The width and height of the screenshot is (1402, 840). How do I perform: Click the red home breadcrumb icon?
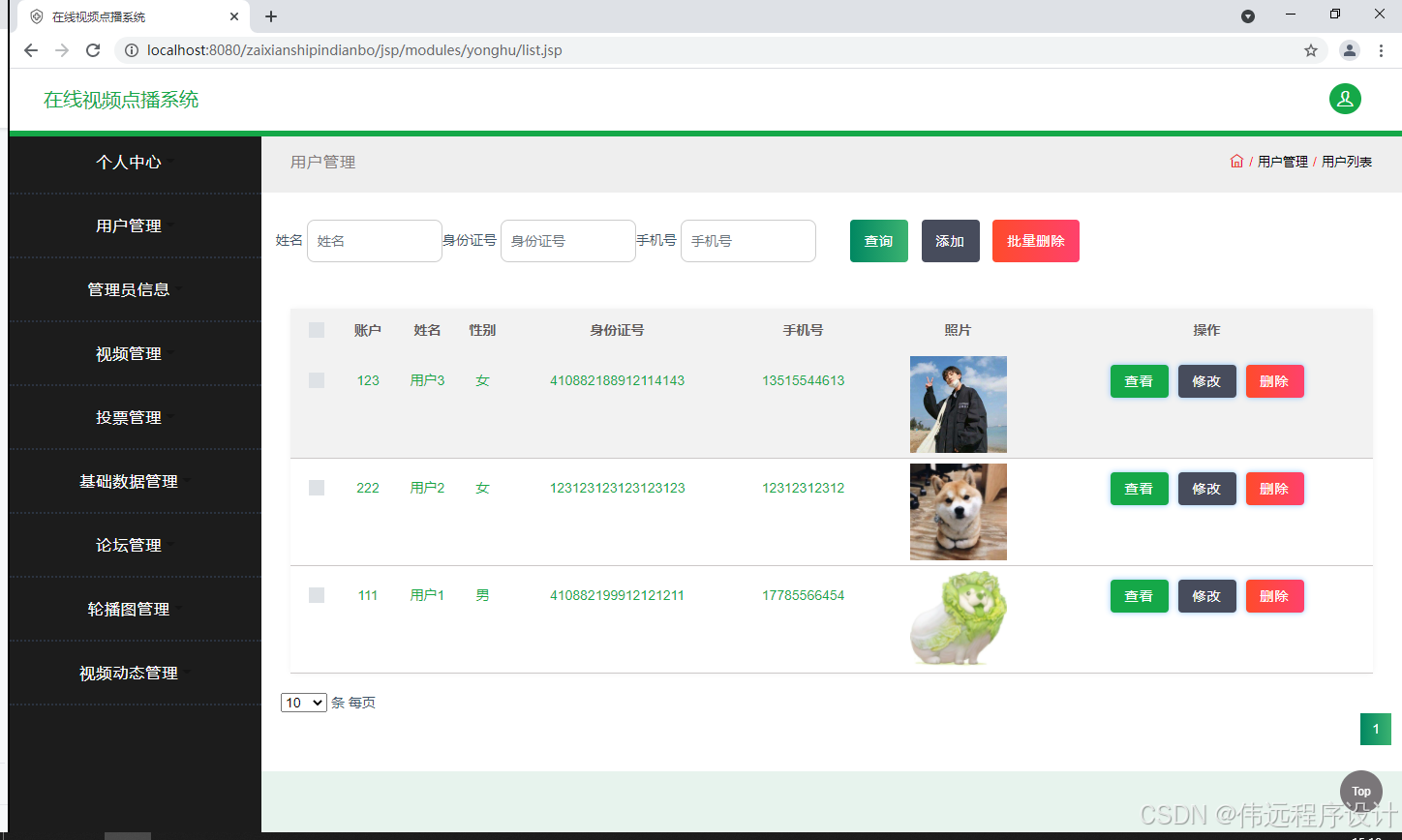point(1236,162)
